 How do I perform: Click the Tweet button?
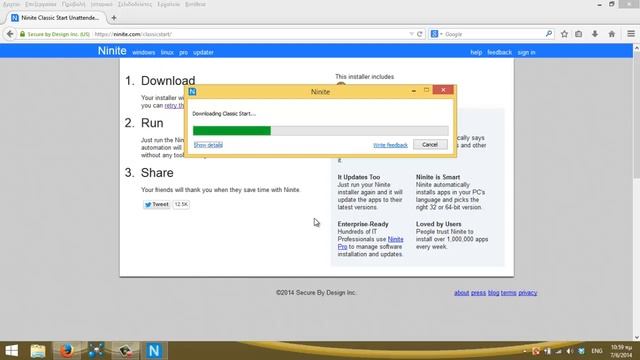point(156,204)
